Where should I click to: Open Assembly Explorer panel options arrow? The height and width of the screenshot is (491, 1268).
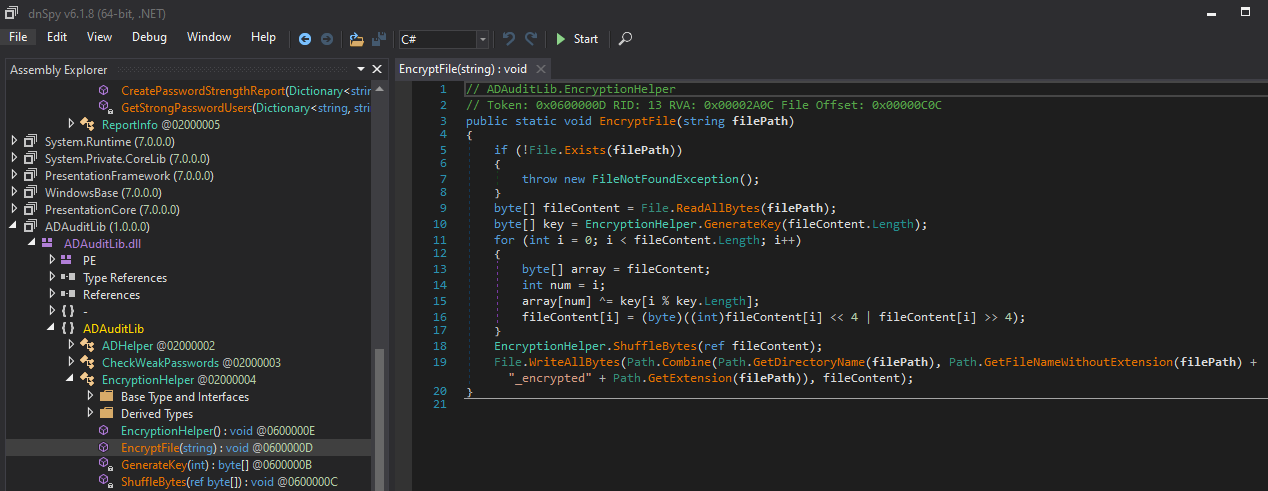coord(361,69)
